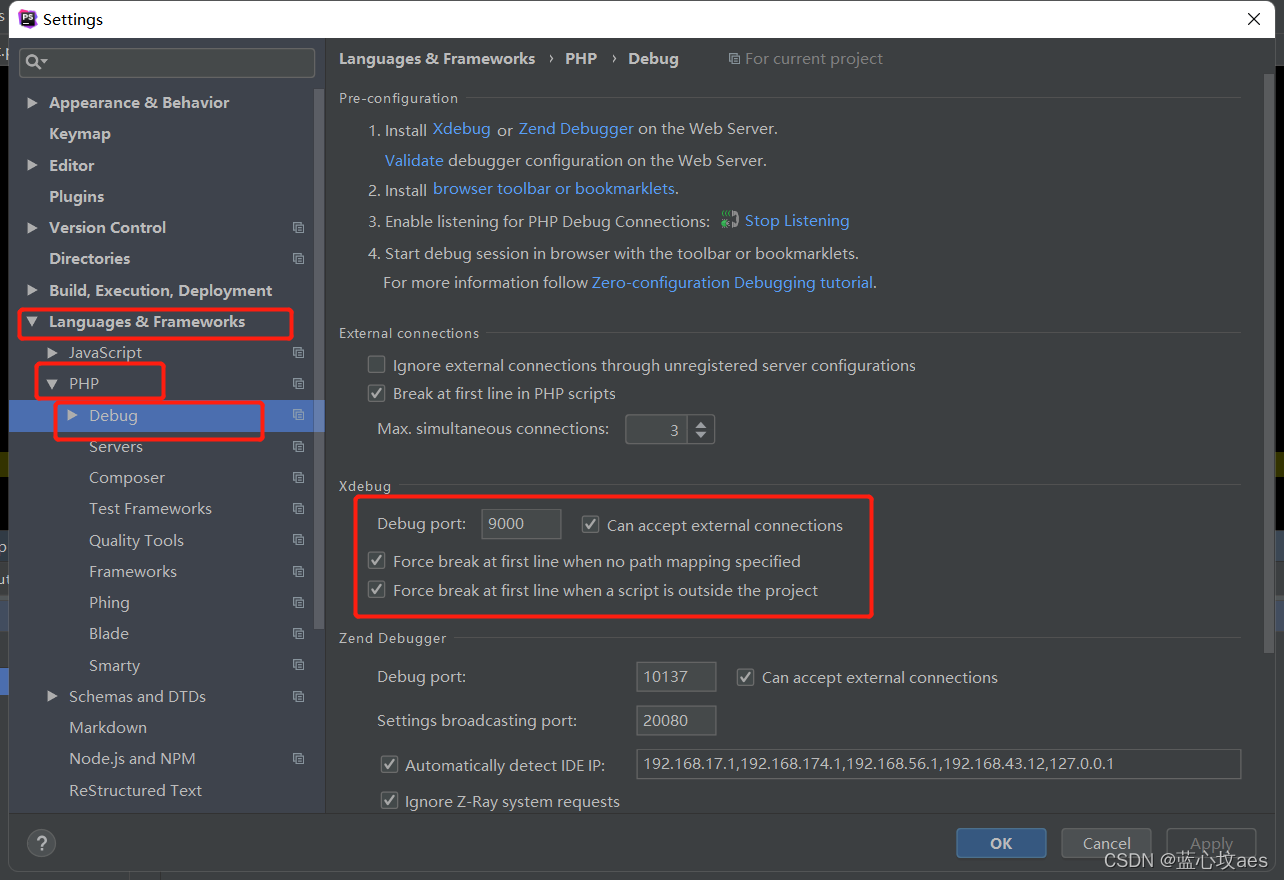
Task: Collapse the PHP node arrow
Action: (x=53, y=384)
